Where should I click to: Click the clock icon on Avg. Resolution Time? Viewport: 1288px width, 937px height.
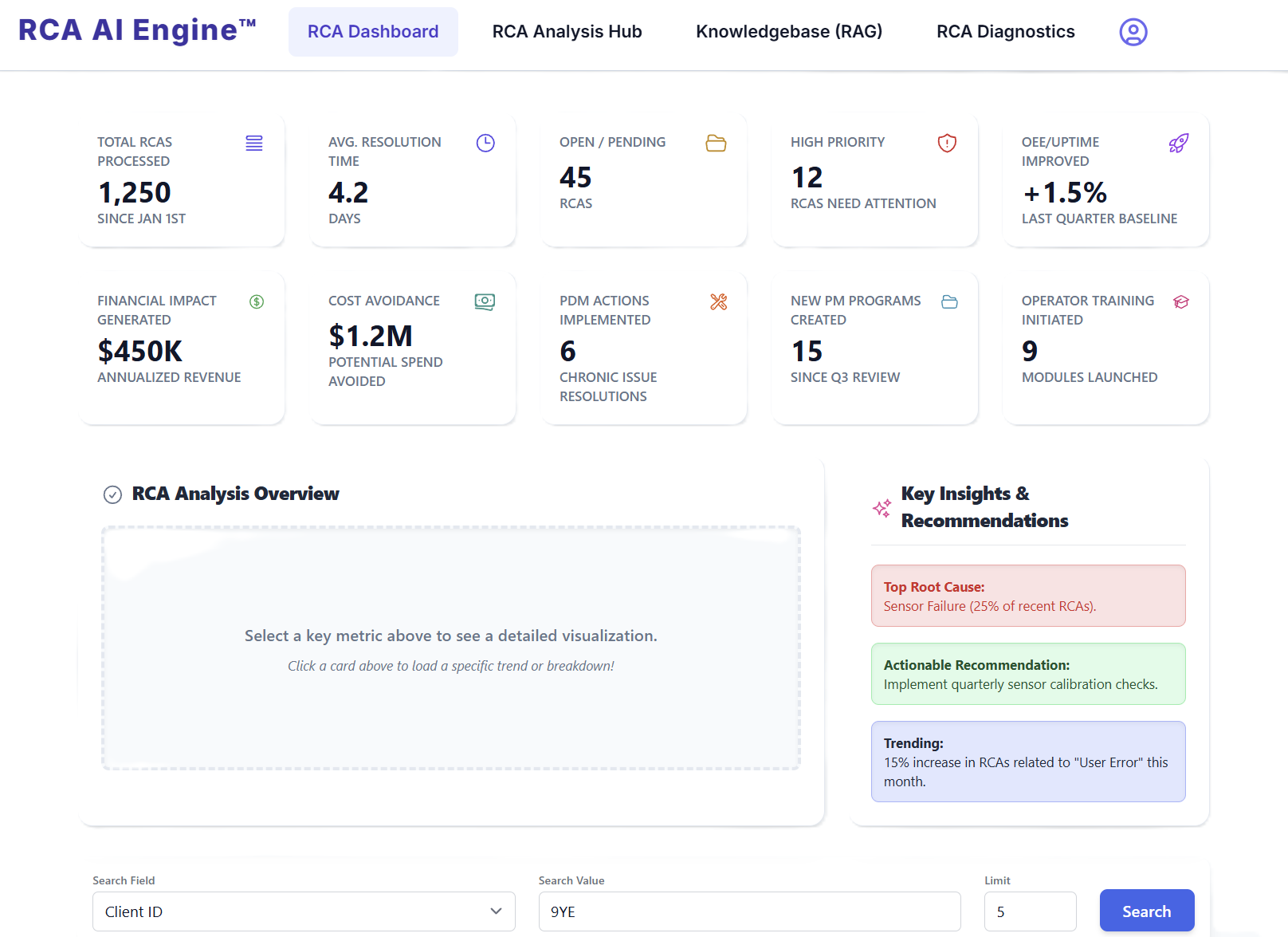click(485, 144)
